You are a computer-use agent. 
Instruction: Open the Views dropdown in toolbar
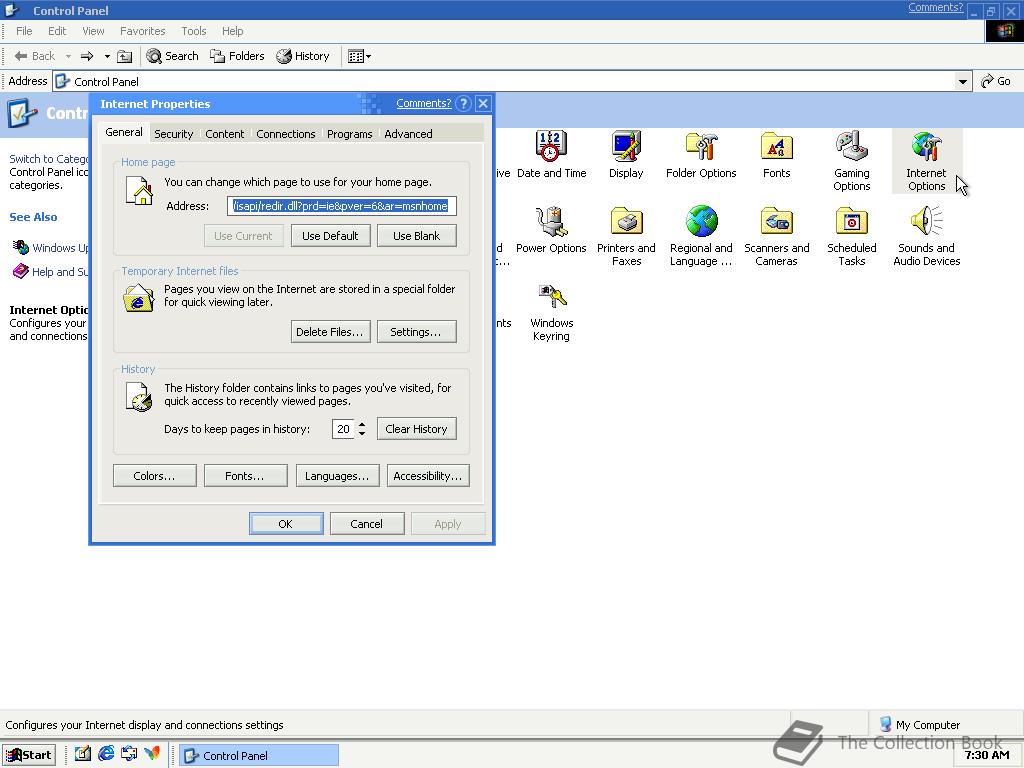(359, 56)
